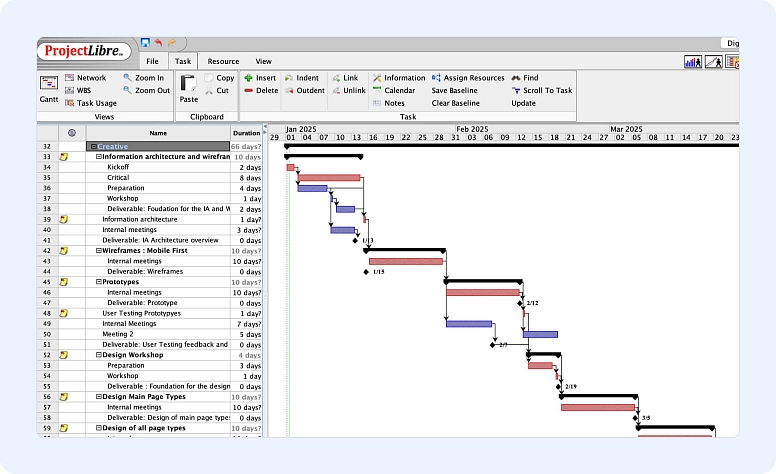Switch to Network diagram view
776x474 pixels.
point(85,78)
